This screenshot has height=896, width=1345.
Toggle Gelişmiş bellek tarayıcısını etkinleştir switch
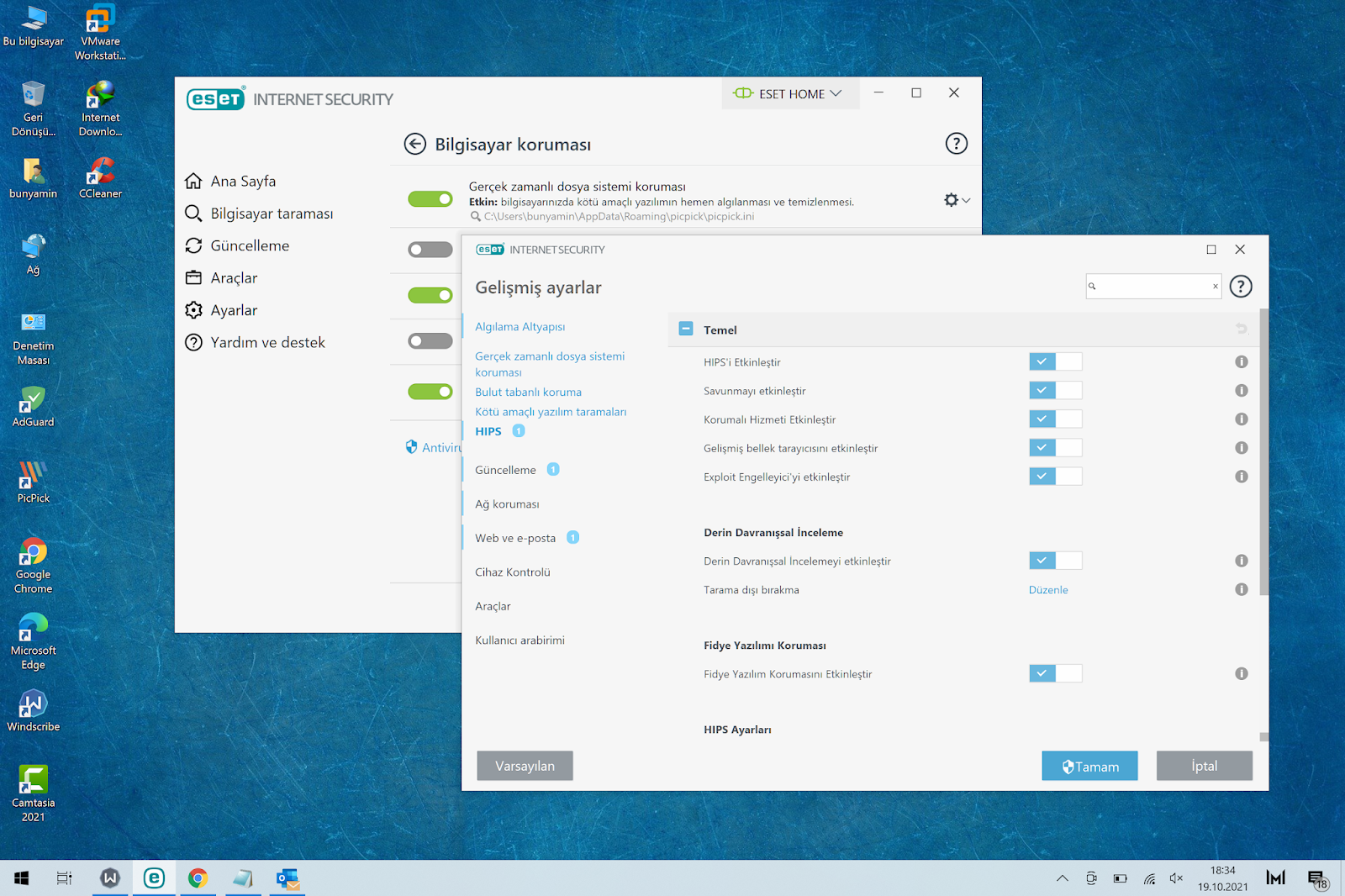1055,447
